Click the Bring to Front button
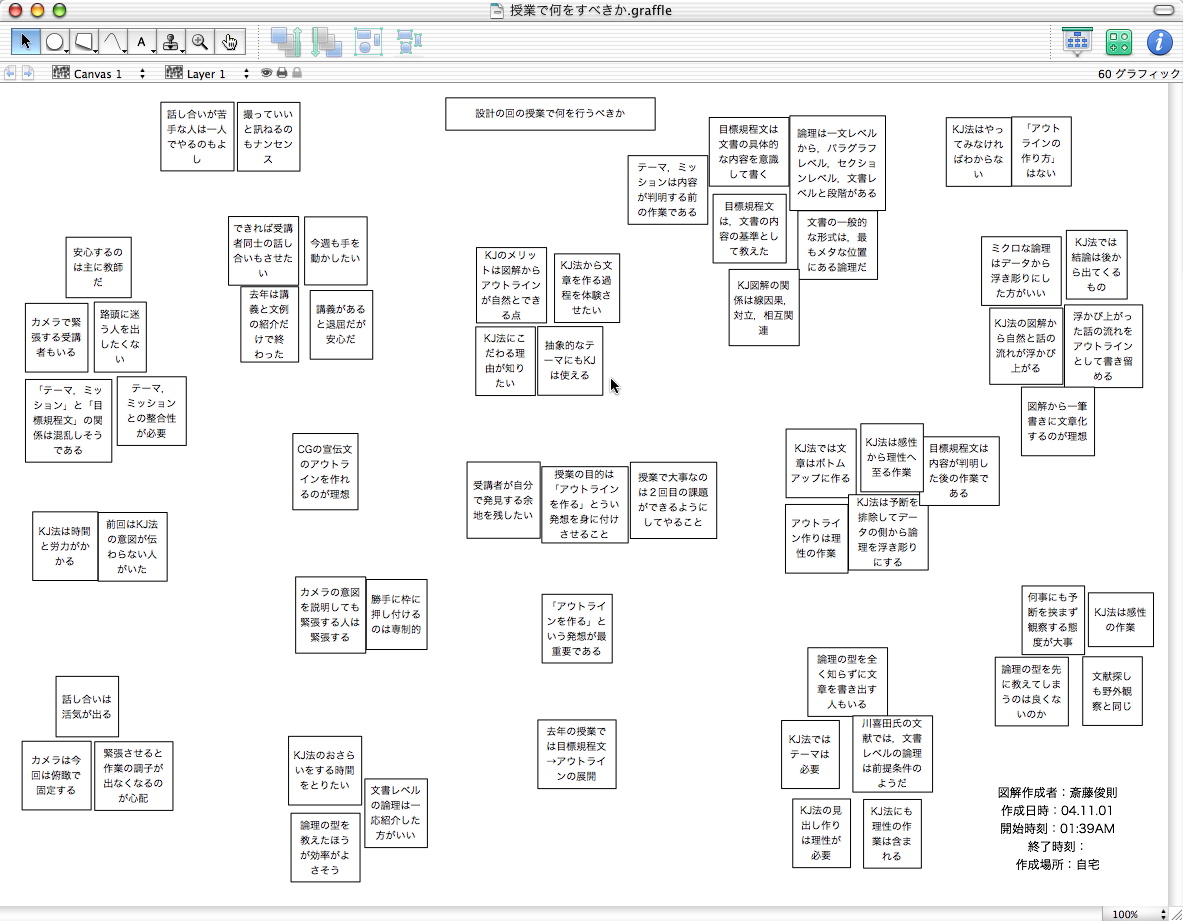 tap(287, 42)
